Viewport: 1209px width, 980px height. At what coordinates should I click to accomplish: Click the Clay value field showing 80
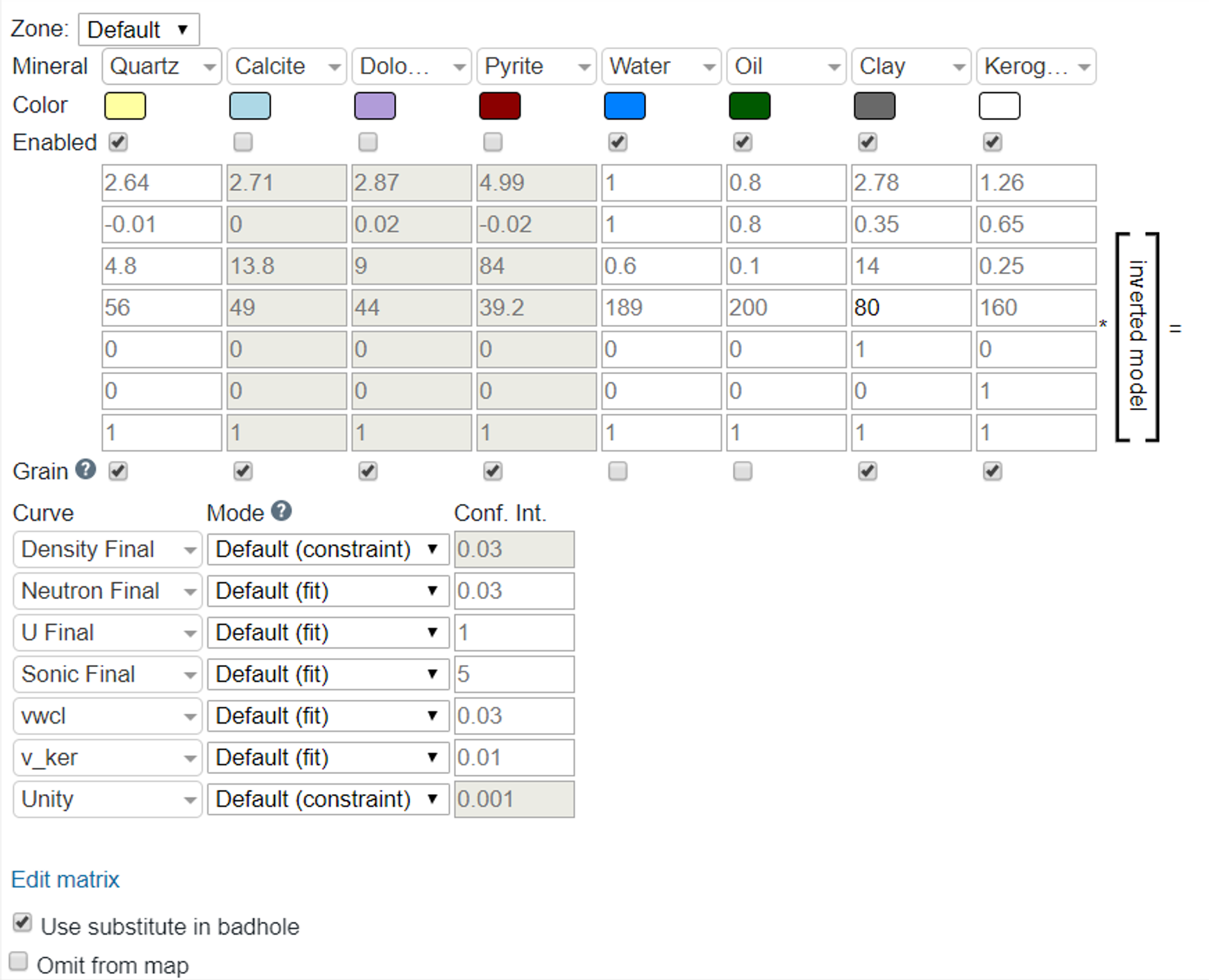(910, 307)
